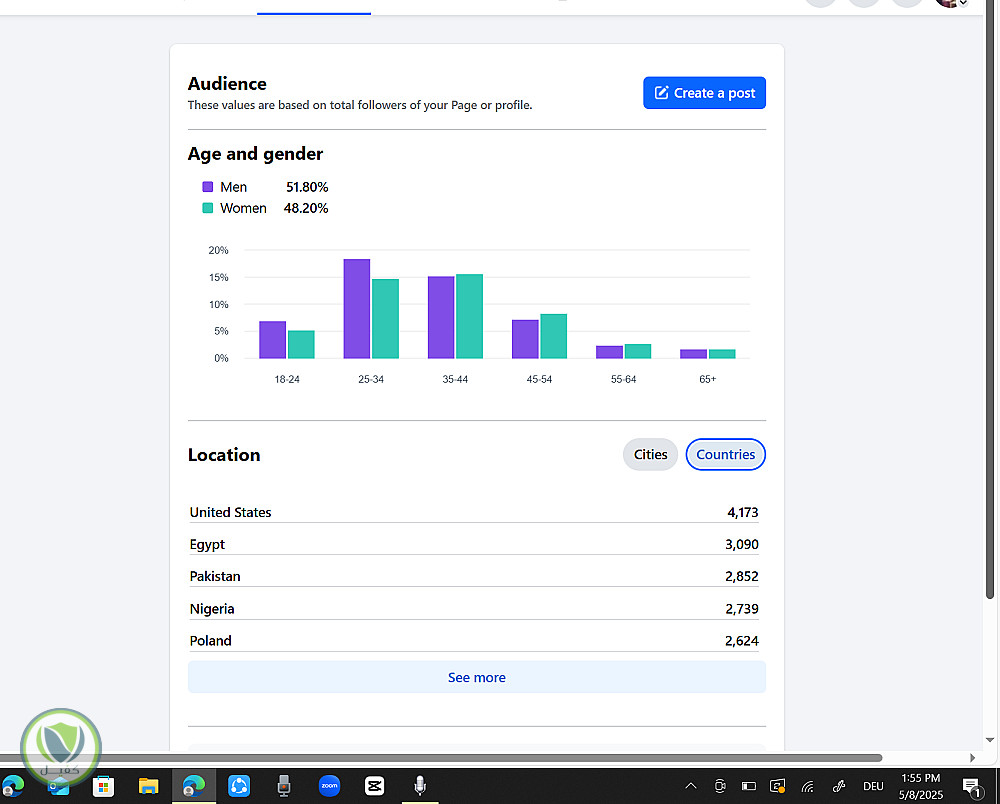The image size is (1000, 804).
Task: Click the Men bar for 25-34
Action: coord(357,309)
